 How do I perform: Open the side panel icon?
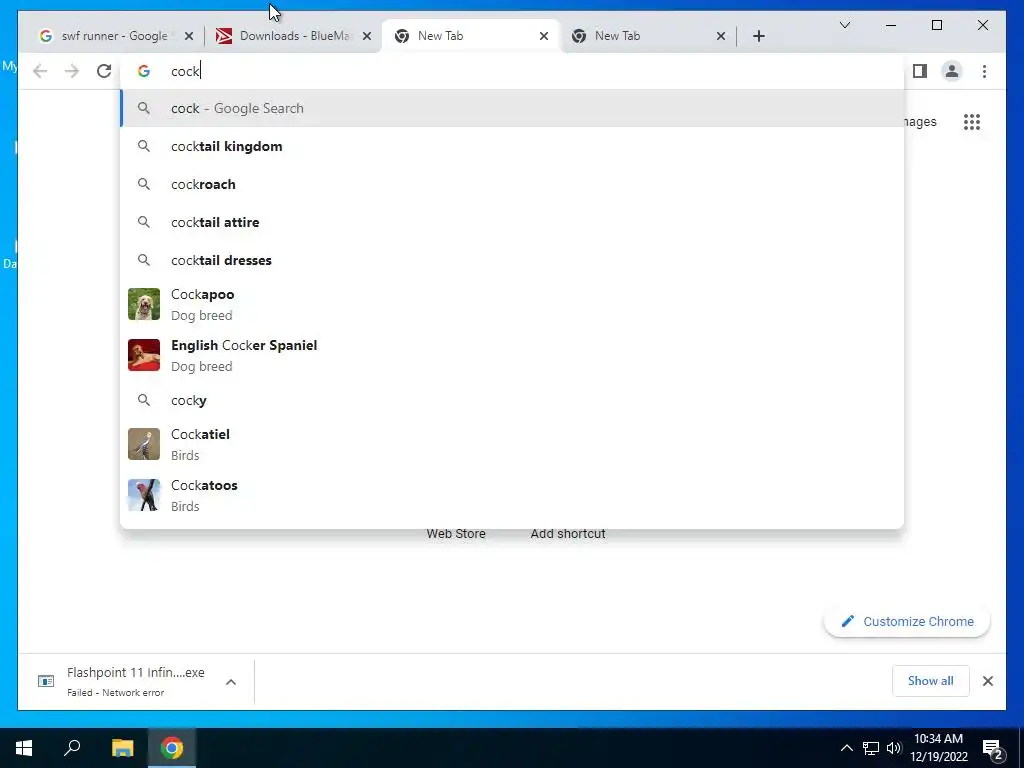[920, 71]
